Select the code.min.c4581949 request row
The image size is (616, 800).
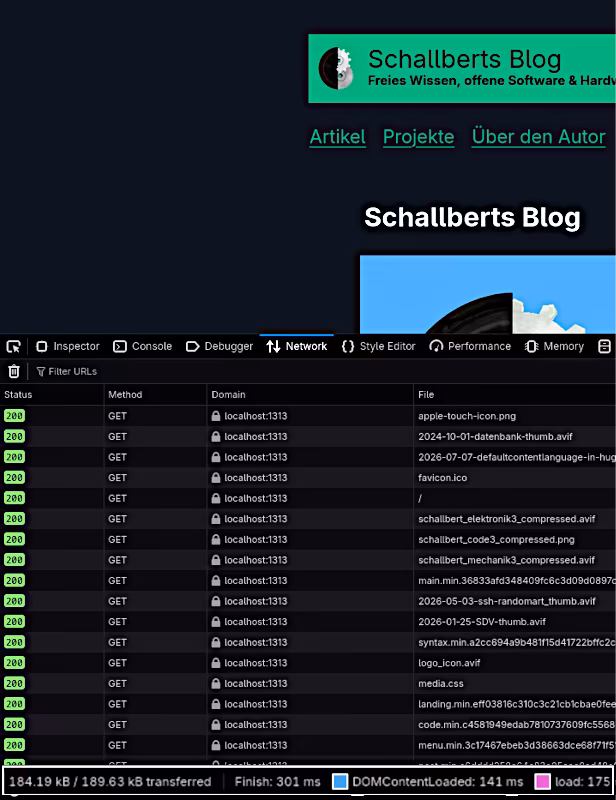point(308,724)
